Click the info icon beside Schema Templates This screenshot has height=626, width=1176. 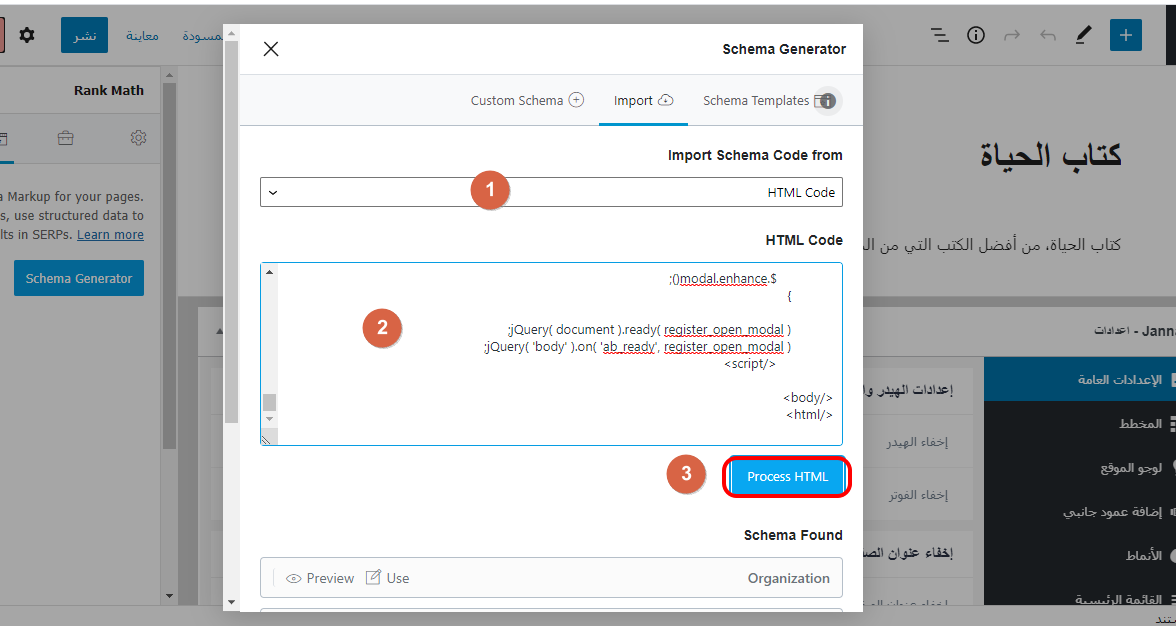828,101
